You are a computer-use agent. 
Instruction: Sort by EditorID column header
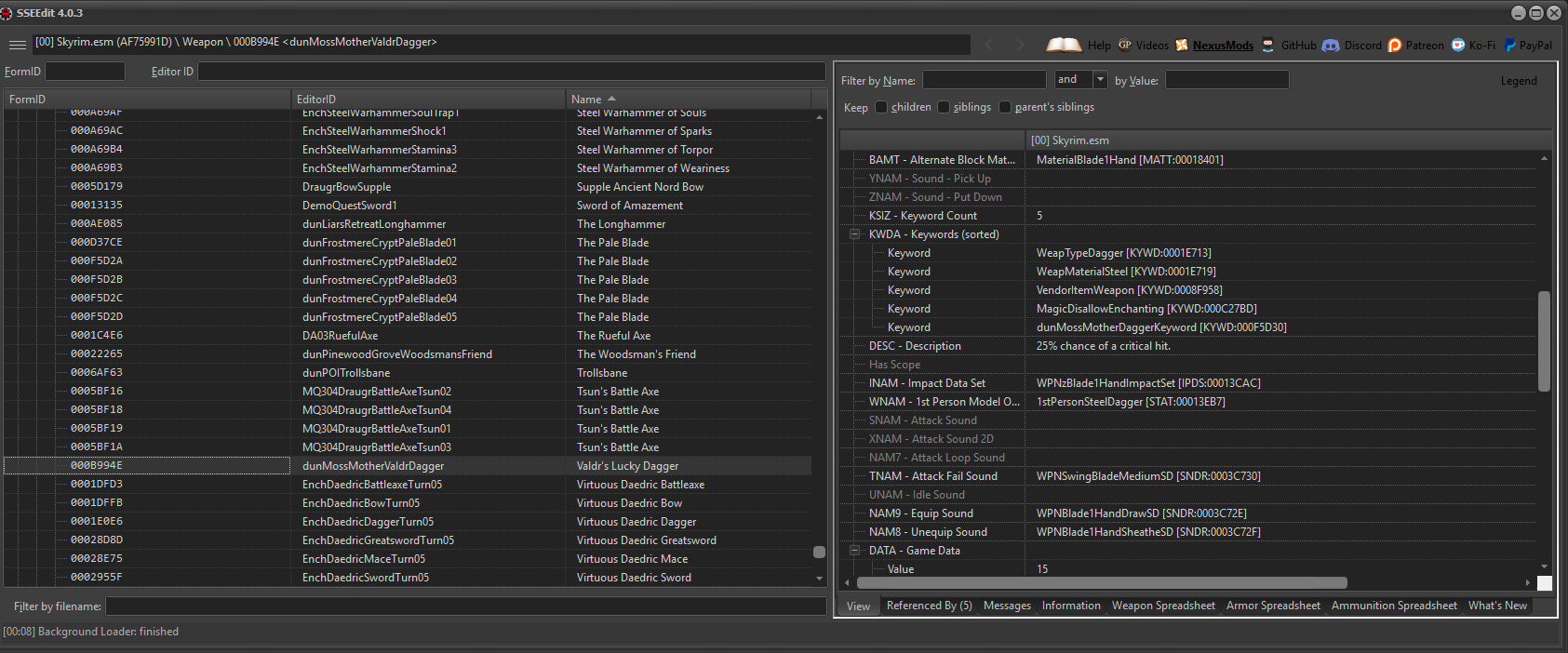428,100
